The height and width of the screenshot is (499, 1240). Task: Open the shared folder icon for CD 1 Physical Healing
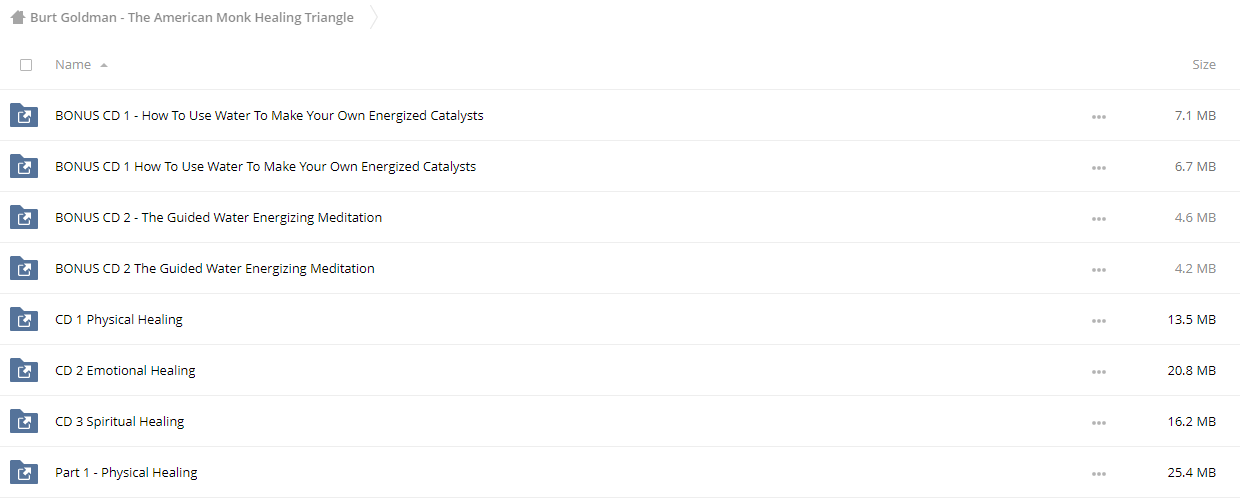[x=24, y=320]
